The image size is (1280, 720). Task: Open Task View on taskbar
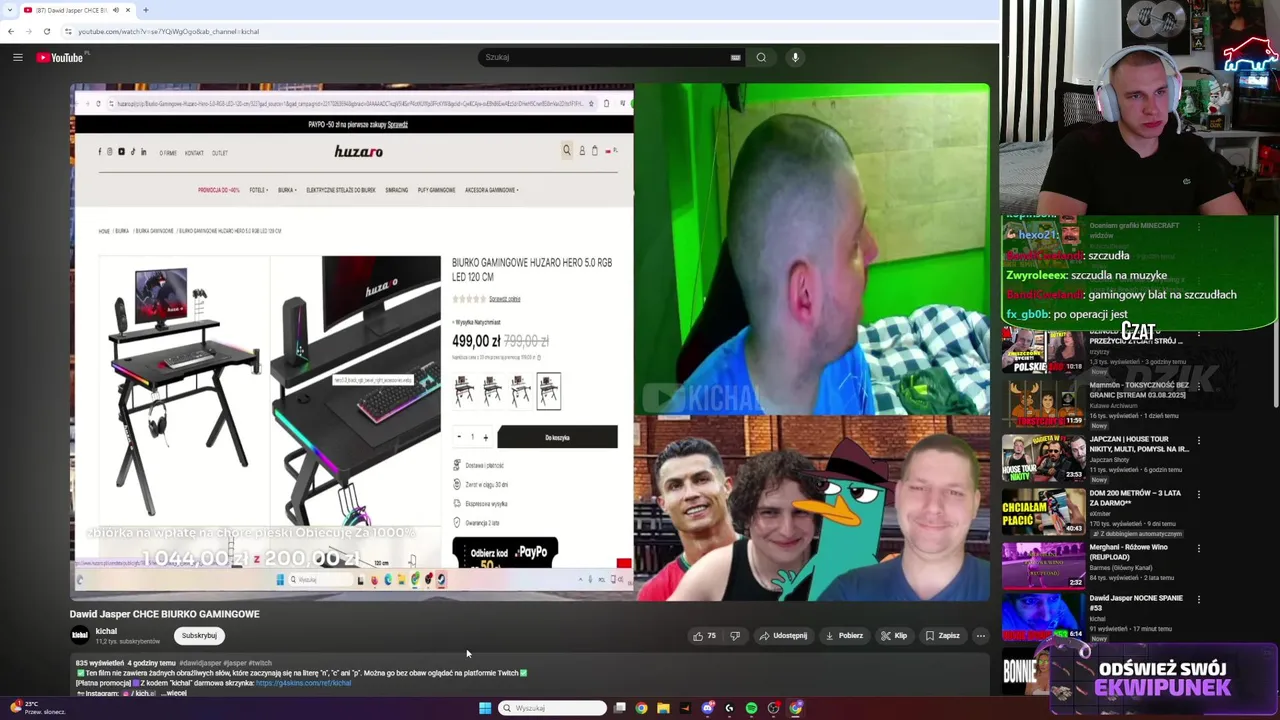point(620,708)
